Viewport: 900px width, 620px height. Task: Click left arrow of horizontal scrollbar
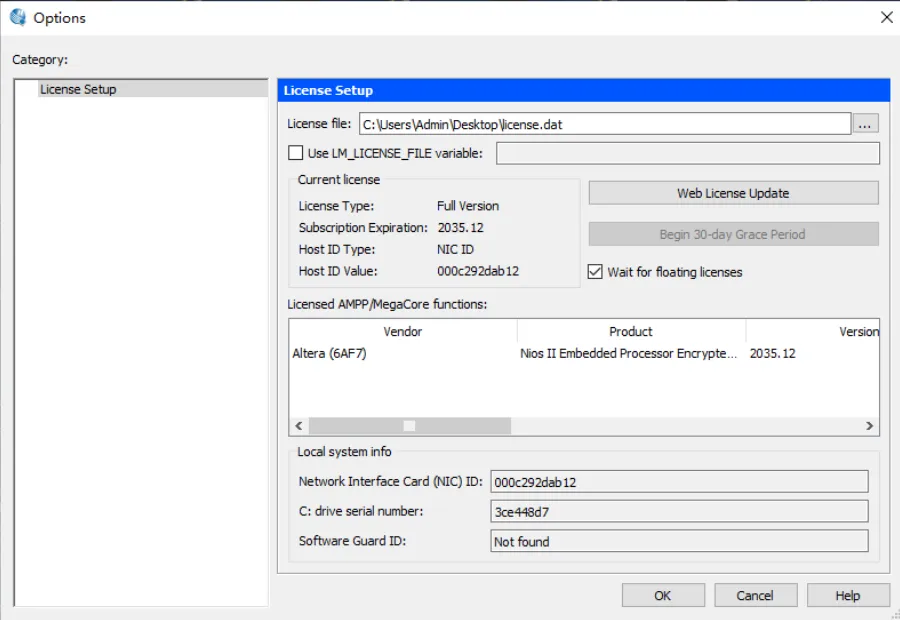coord(298,425)
